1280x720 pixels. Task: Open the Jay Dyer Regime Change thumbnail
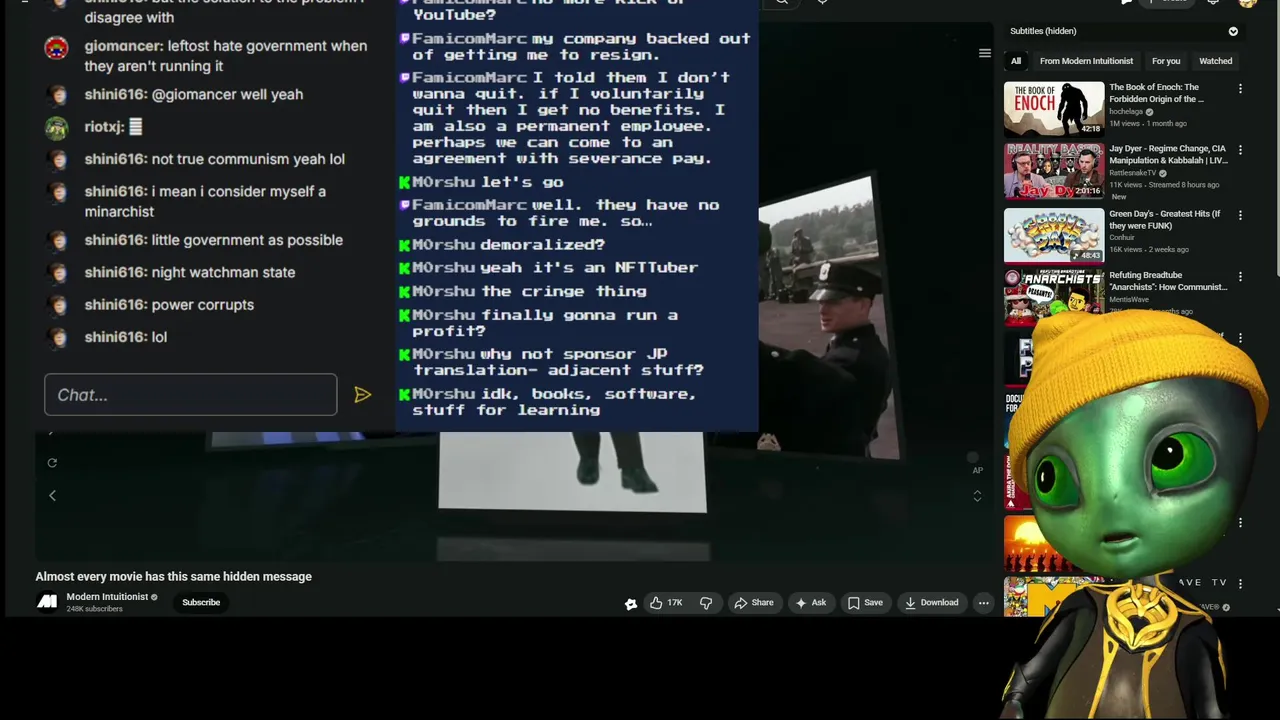(x=1054, y=171)
